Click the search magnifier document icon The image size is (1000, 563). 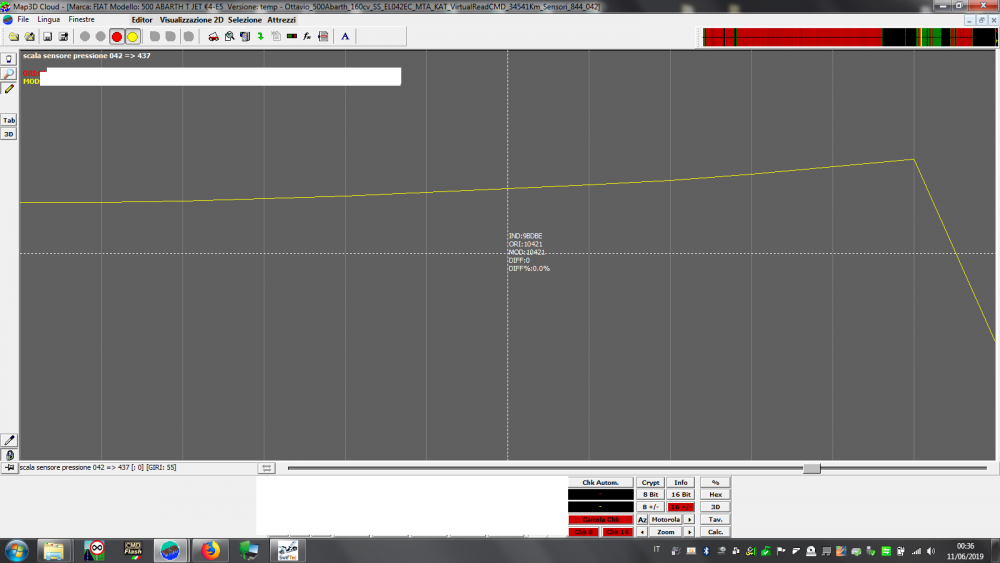click(230, 36)
